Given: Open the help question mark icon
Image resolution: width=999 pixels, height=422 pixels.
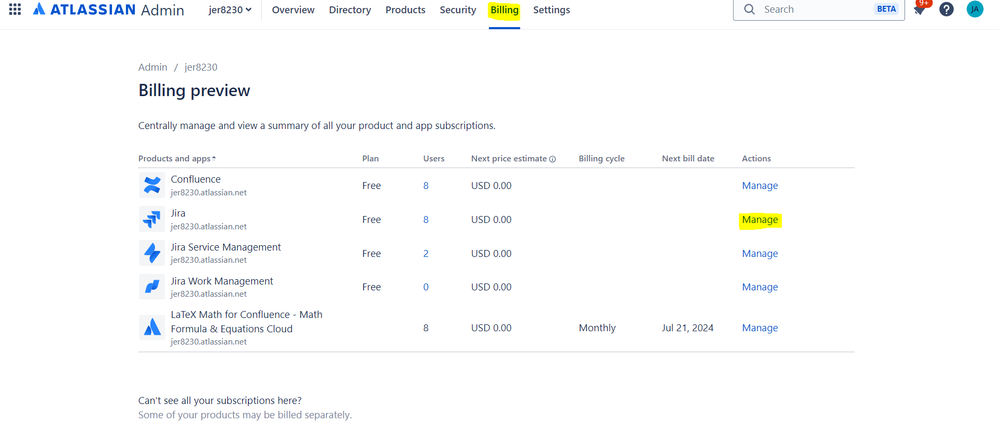Looking at the screenshot, I should tap(947, 10).
